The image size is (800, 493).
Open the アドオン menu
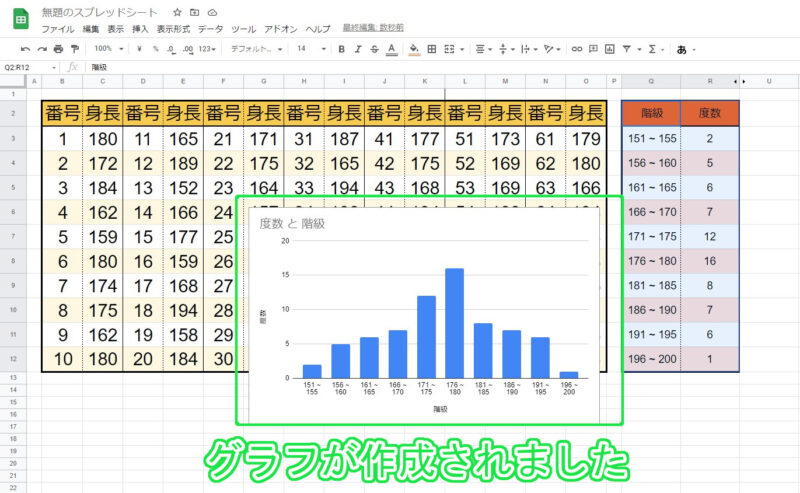click(x=281, y=29)
